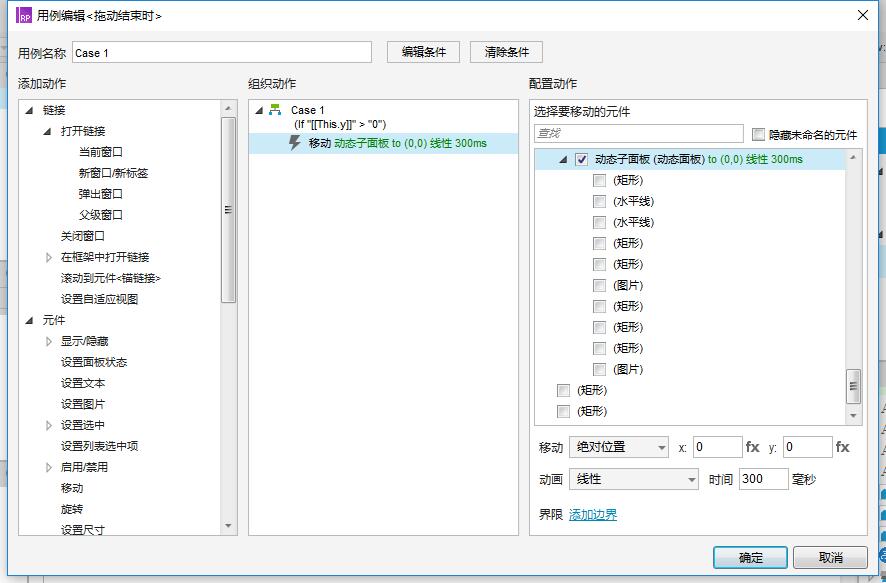Collapse the 元件 action group
Viewport: 886px width, 583px height.
[x=29, y=321]
